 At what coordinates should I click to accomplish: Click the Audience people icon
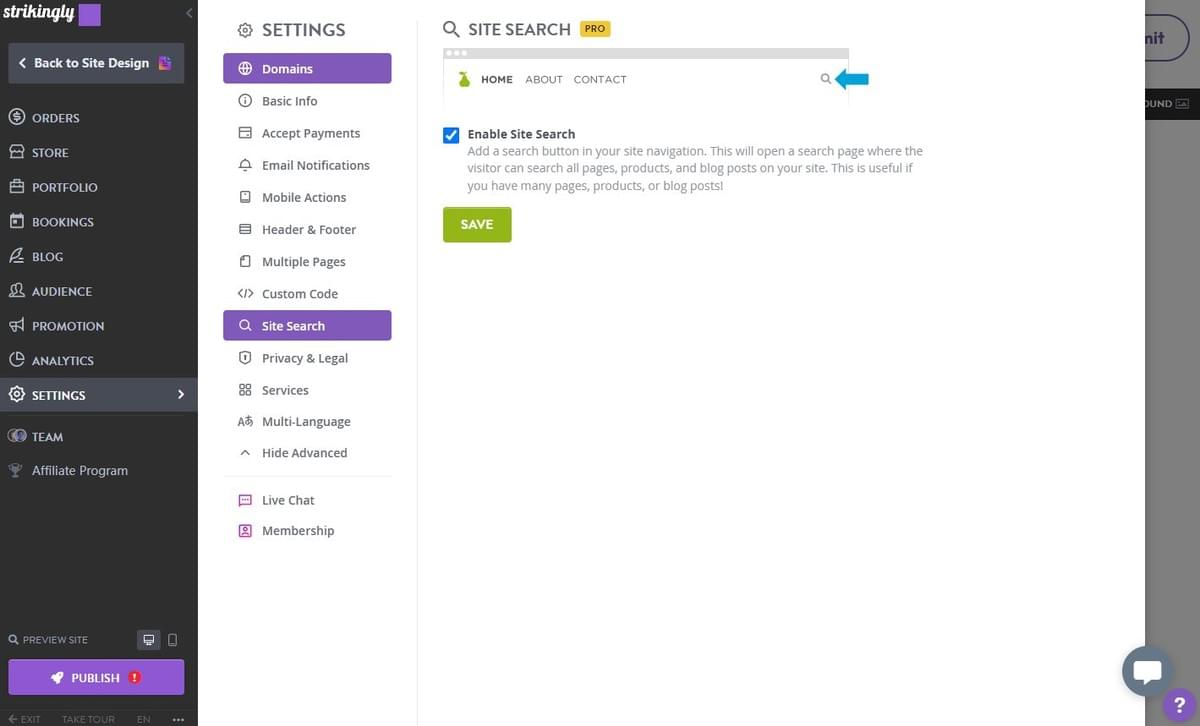[x=16, y=291]
